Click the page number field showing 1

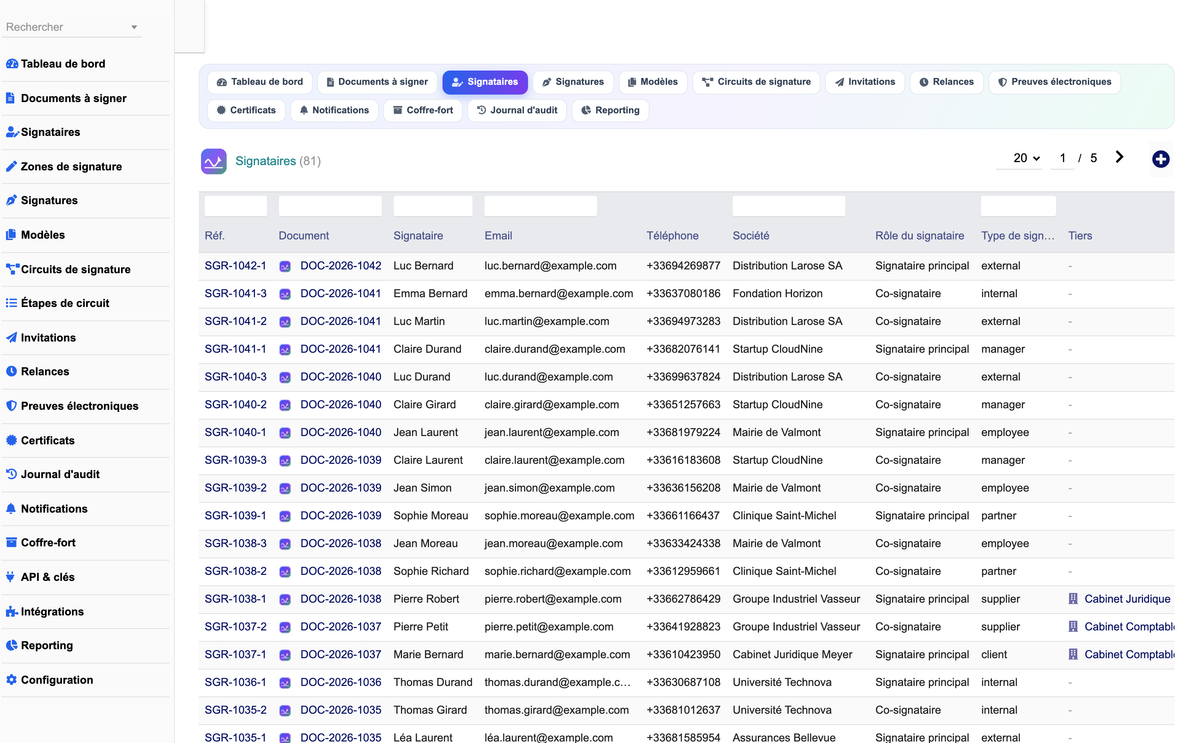(x=1063, y=158)
